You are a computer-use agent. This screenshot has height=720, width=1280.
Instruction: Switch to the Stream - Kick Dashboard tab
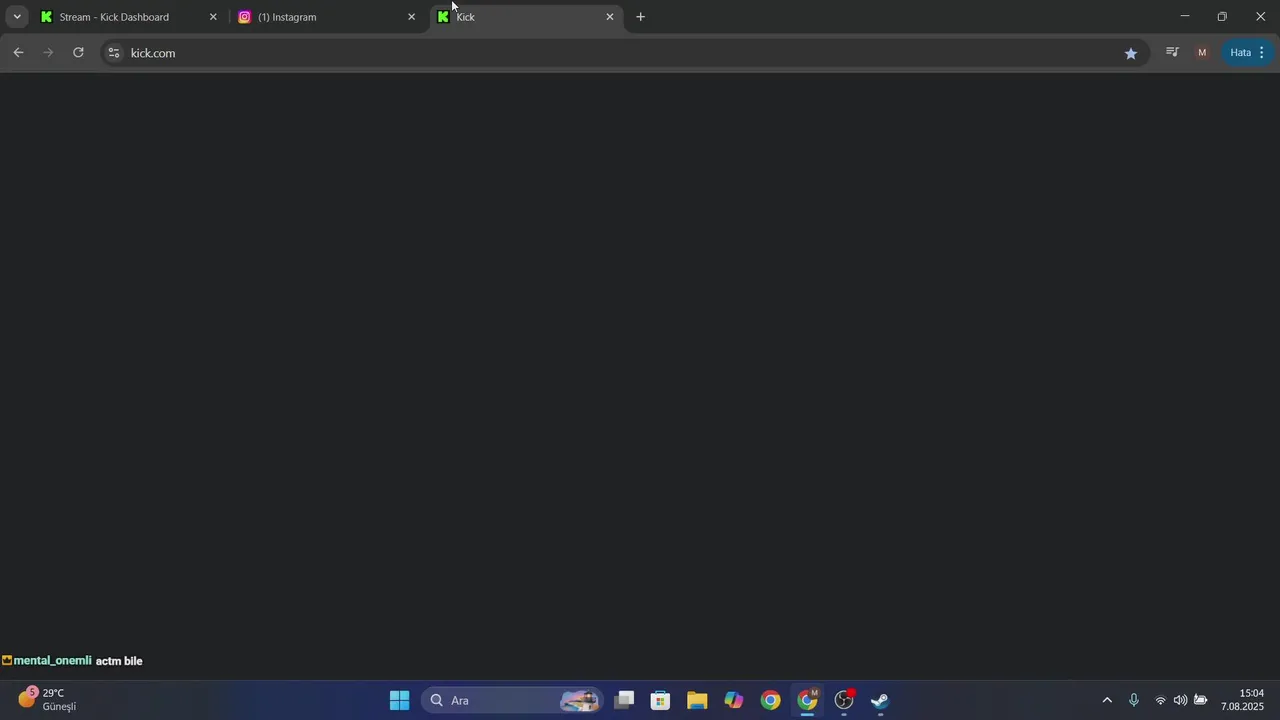(x=128, y=17)
